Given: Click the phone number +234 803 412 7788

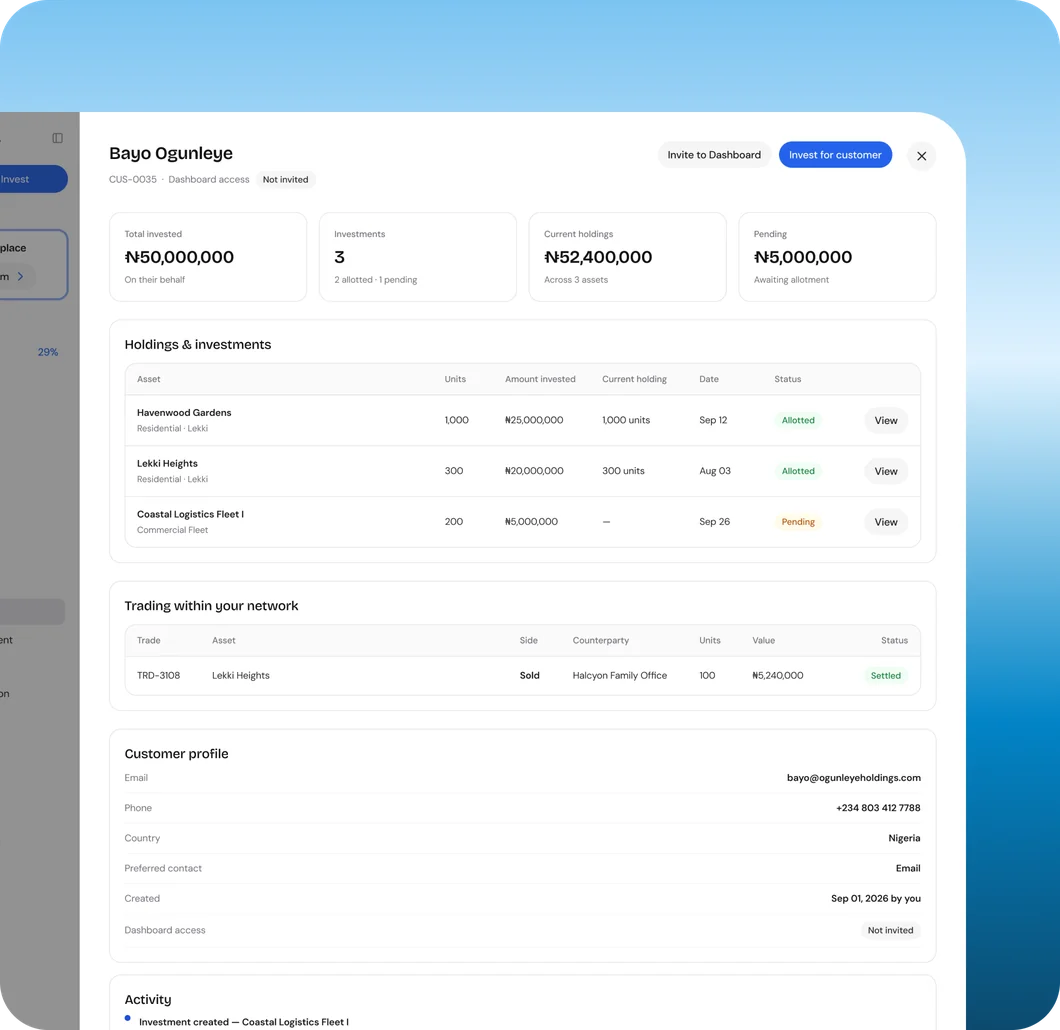Looking at the screenshot, I should (x=878, y=808).
